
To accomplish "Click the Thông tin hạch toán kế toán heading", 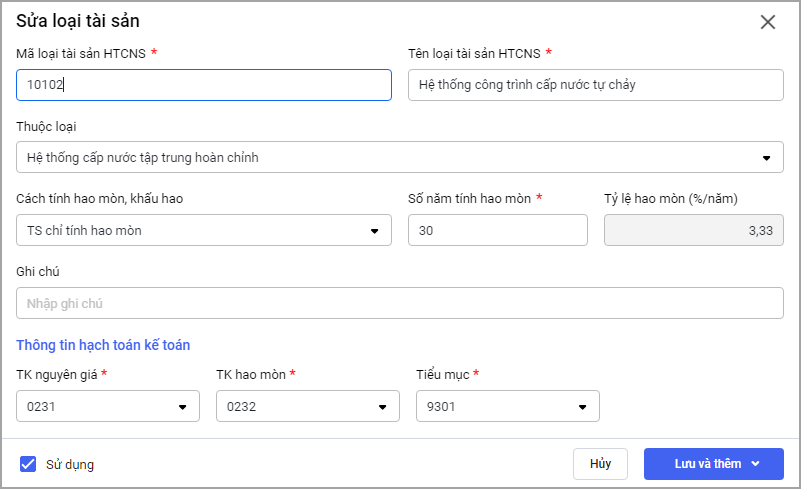I will 103,345.
